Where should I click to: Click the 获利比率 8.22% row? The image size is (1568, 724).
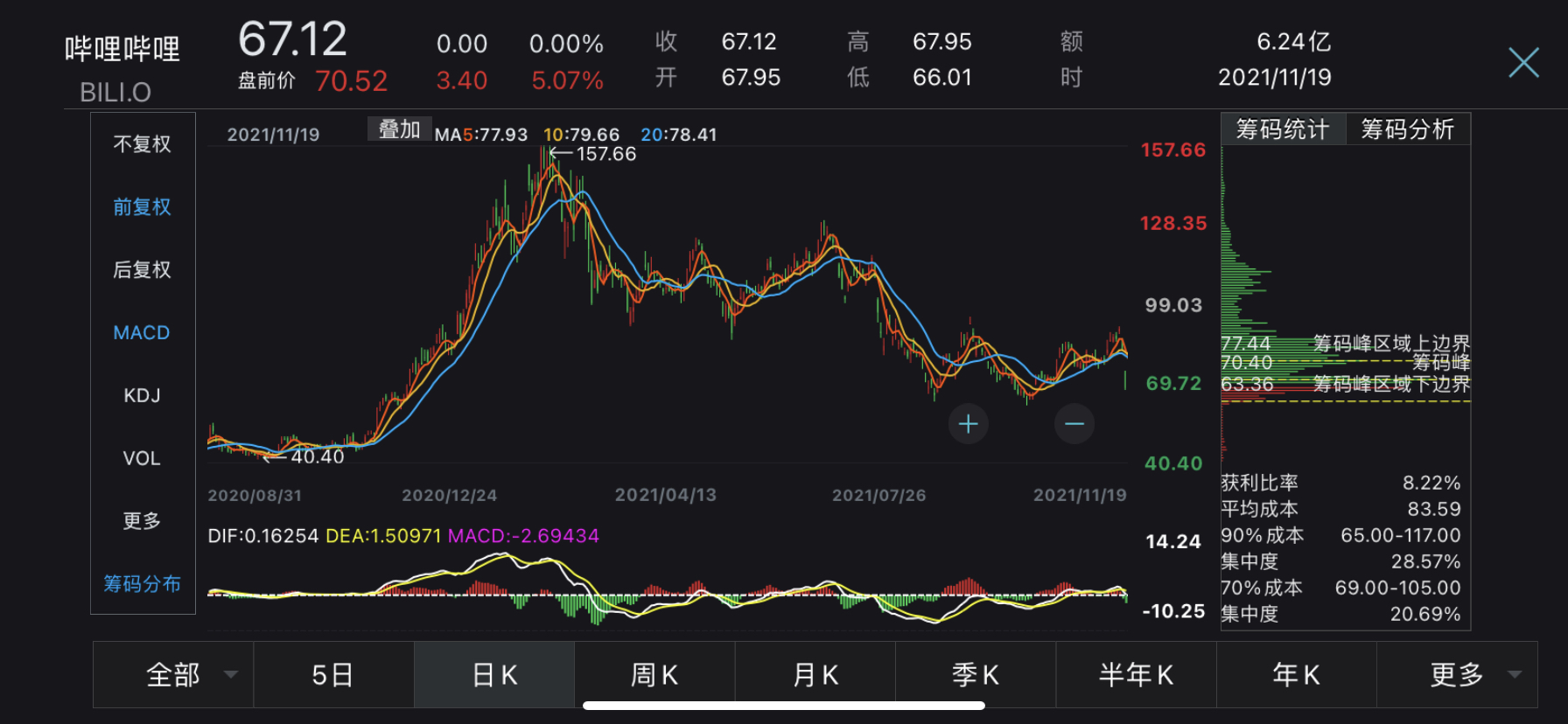point(1340,483)
